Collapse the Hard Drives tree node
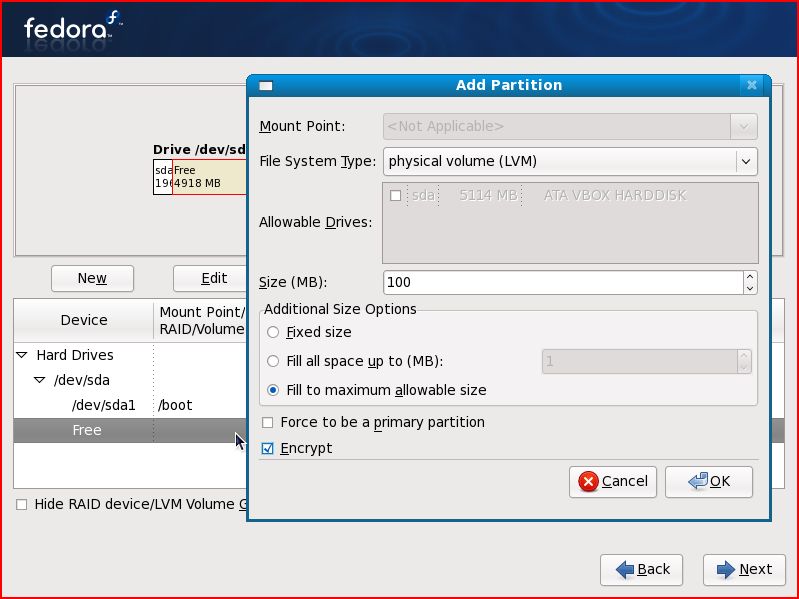This screenshot has height=599, width=799. 22,355
